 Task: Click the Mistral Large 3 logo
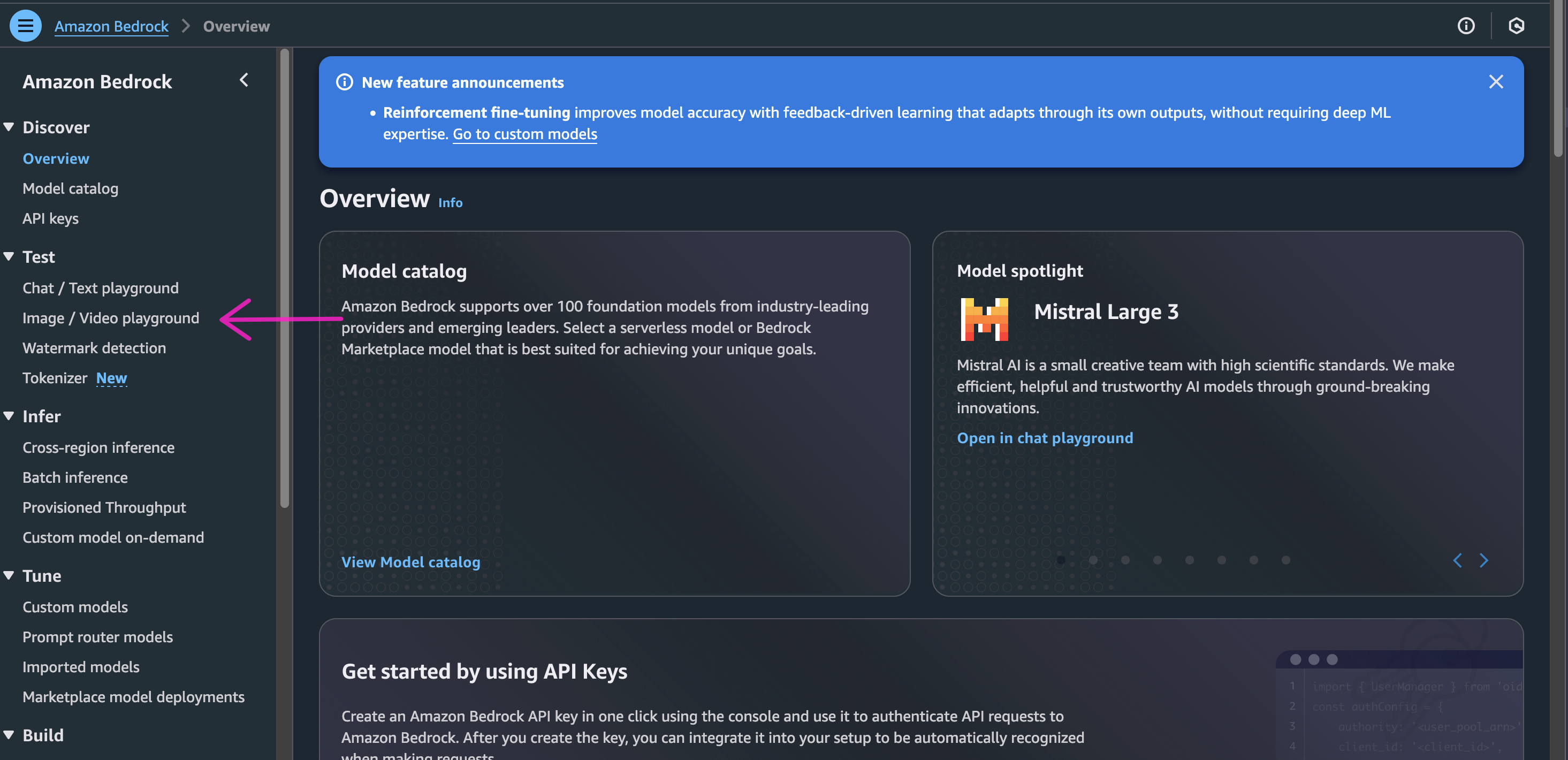[x=984, y=318]
